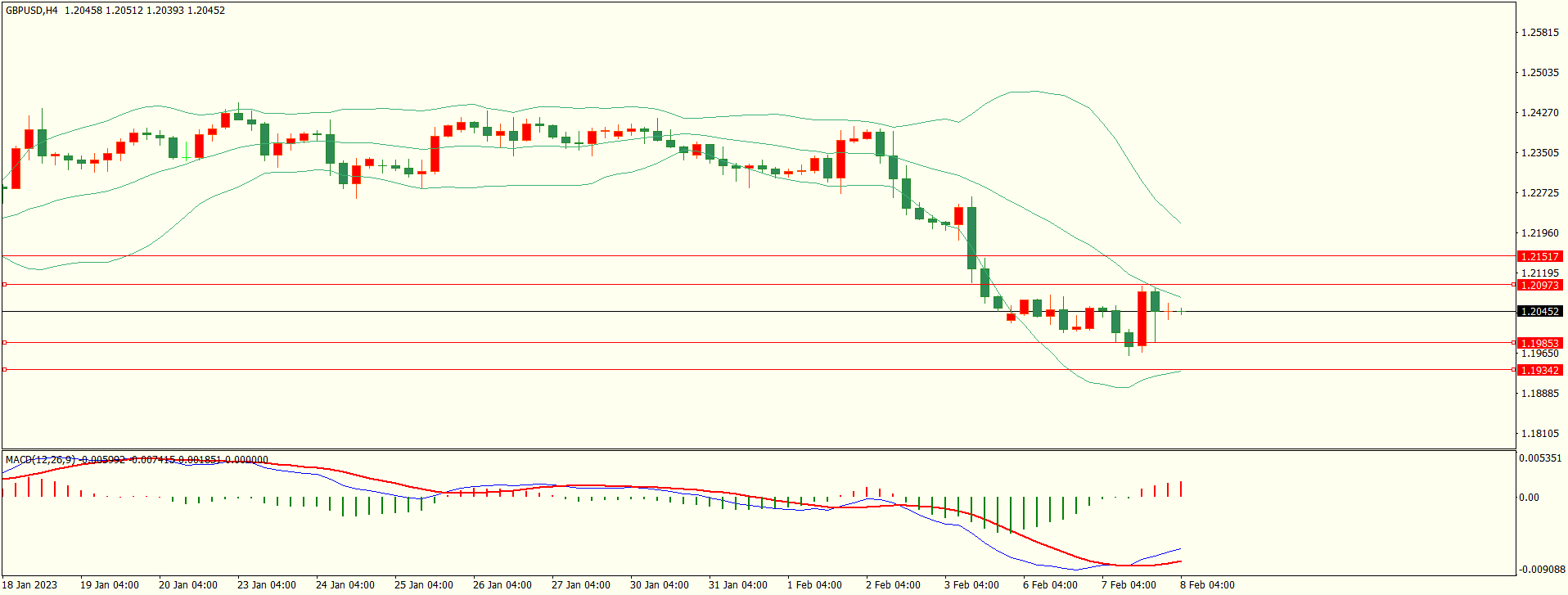Click the 30 Jan 04:00 time label
This screenshot has width=1568, height=595.
[659, 584]
